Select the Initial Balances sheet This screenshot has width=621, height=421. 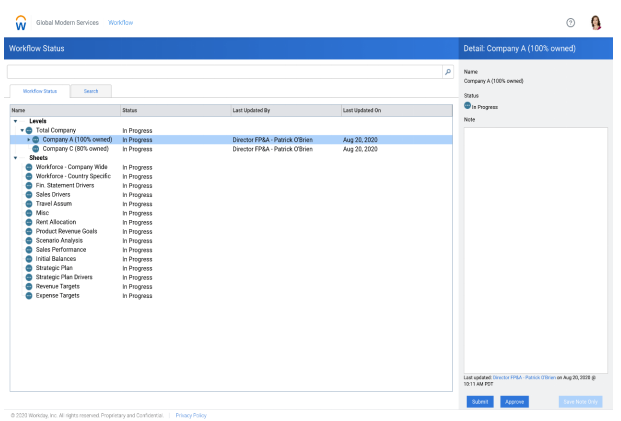pos(56,259)
